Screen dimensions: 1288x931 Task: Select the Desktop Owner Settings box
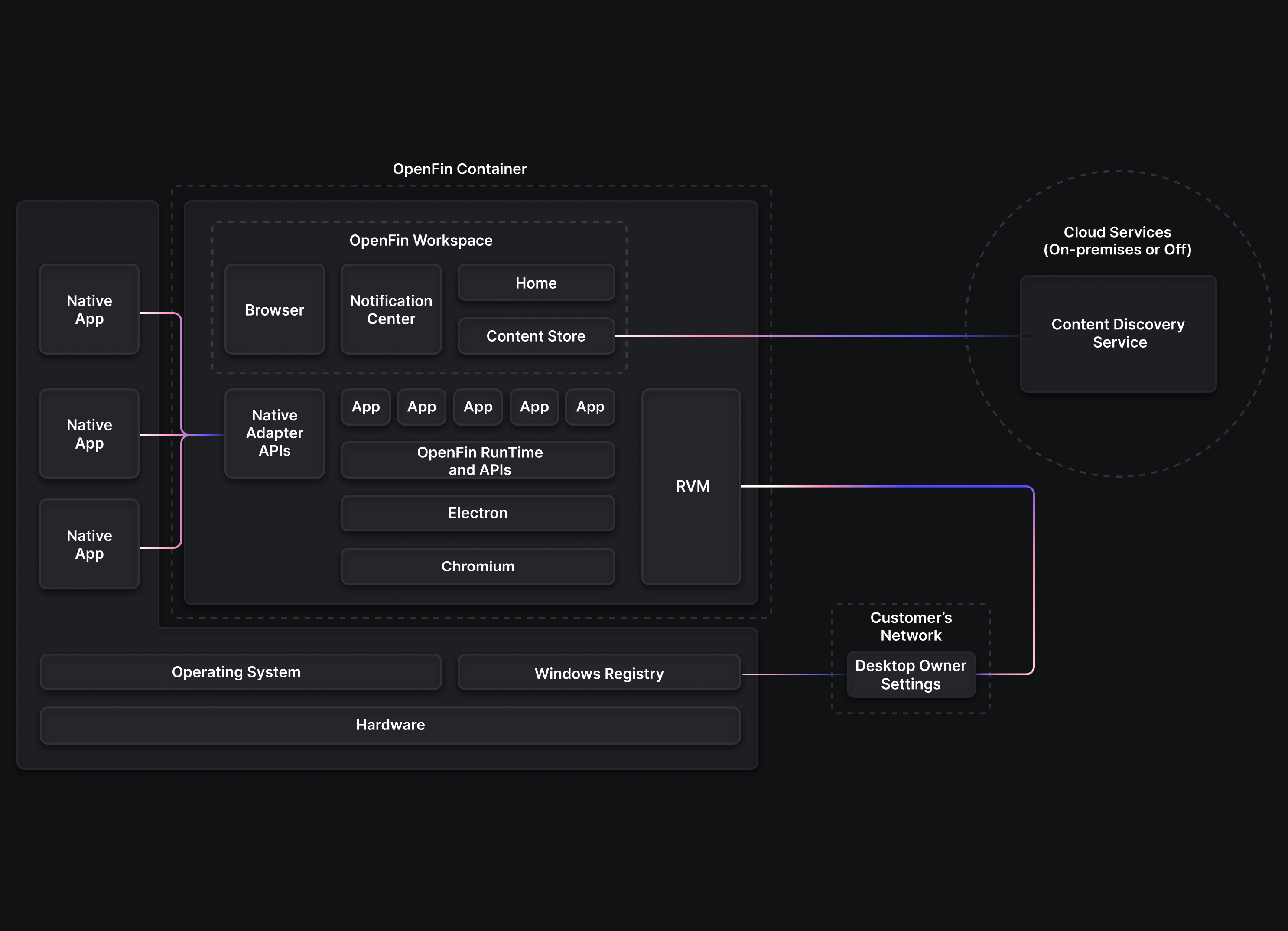[911, 675]
